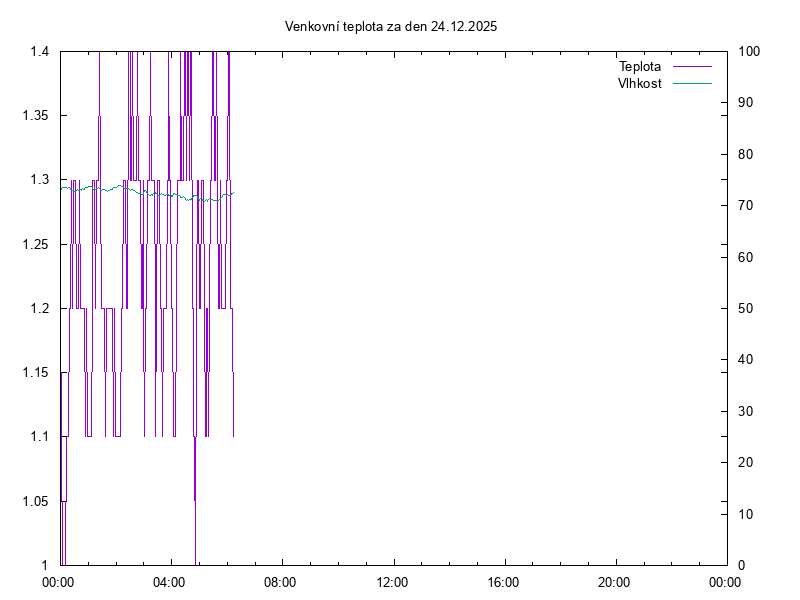Viewport: 800px width, 600px height.
Task: Select the 30 humidity axis label
Action: (746, 412)
